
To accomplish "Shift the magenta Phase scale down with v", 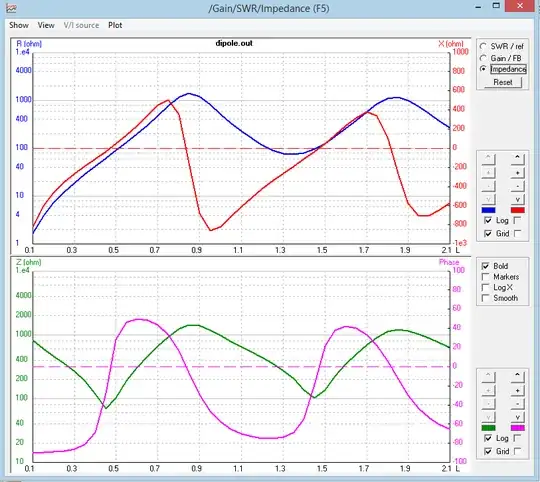I will coord(517,417).
